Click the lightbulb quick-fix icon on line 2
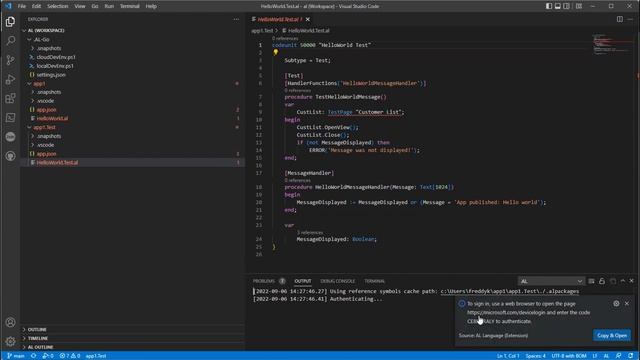Image resolution: width=640 pixels, height=360 pixels. [276, 52]
